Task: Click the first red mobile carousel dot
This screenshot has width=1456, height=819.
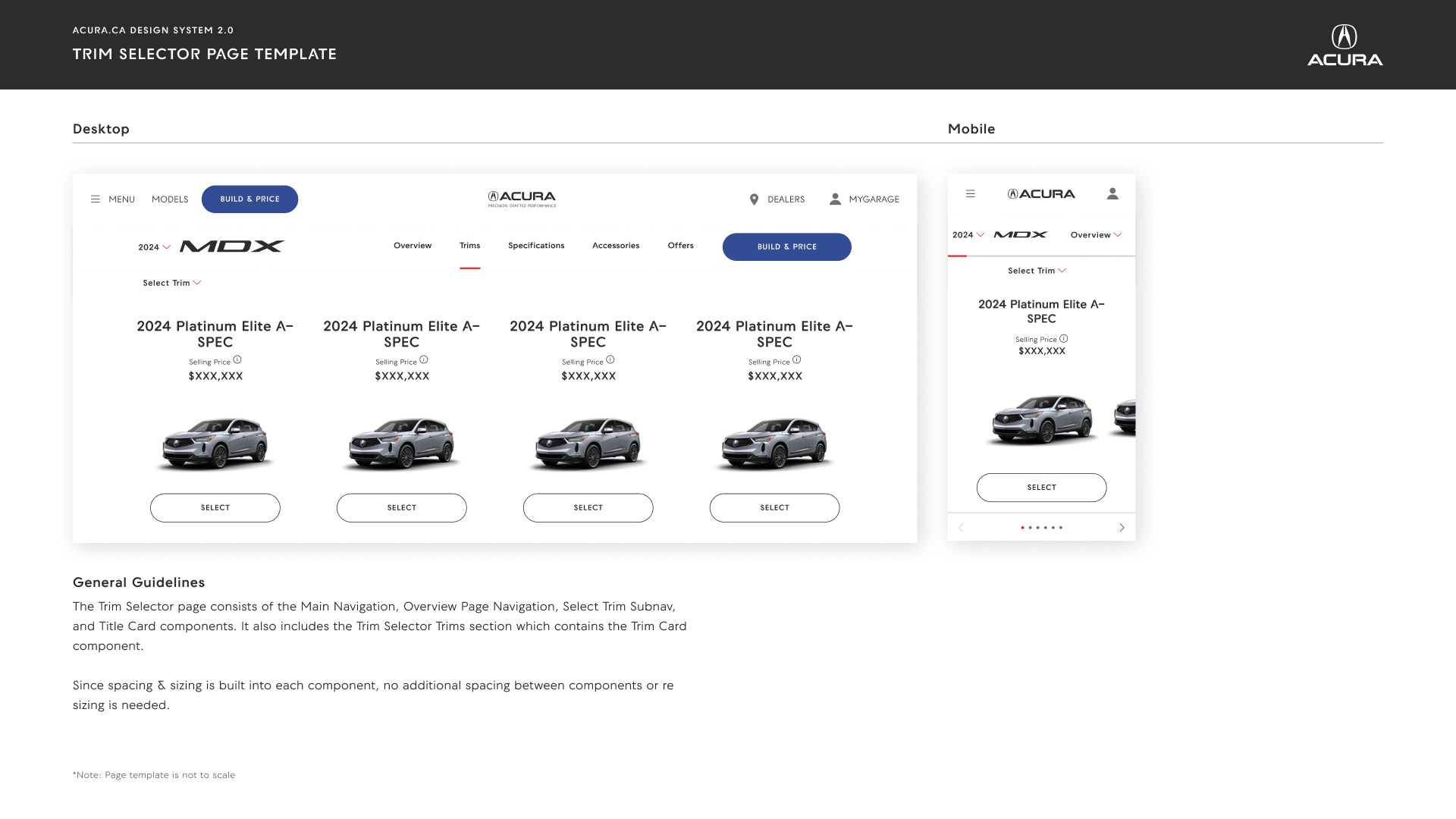Action: (x=1022, y=528)
